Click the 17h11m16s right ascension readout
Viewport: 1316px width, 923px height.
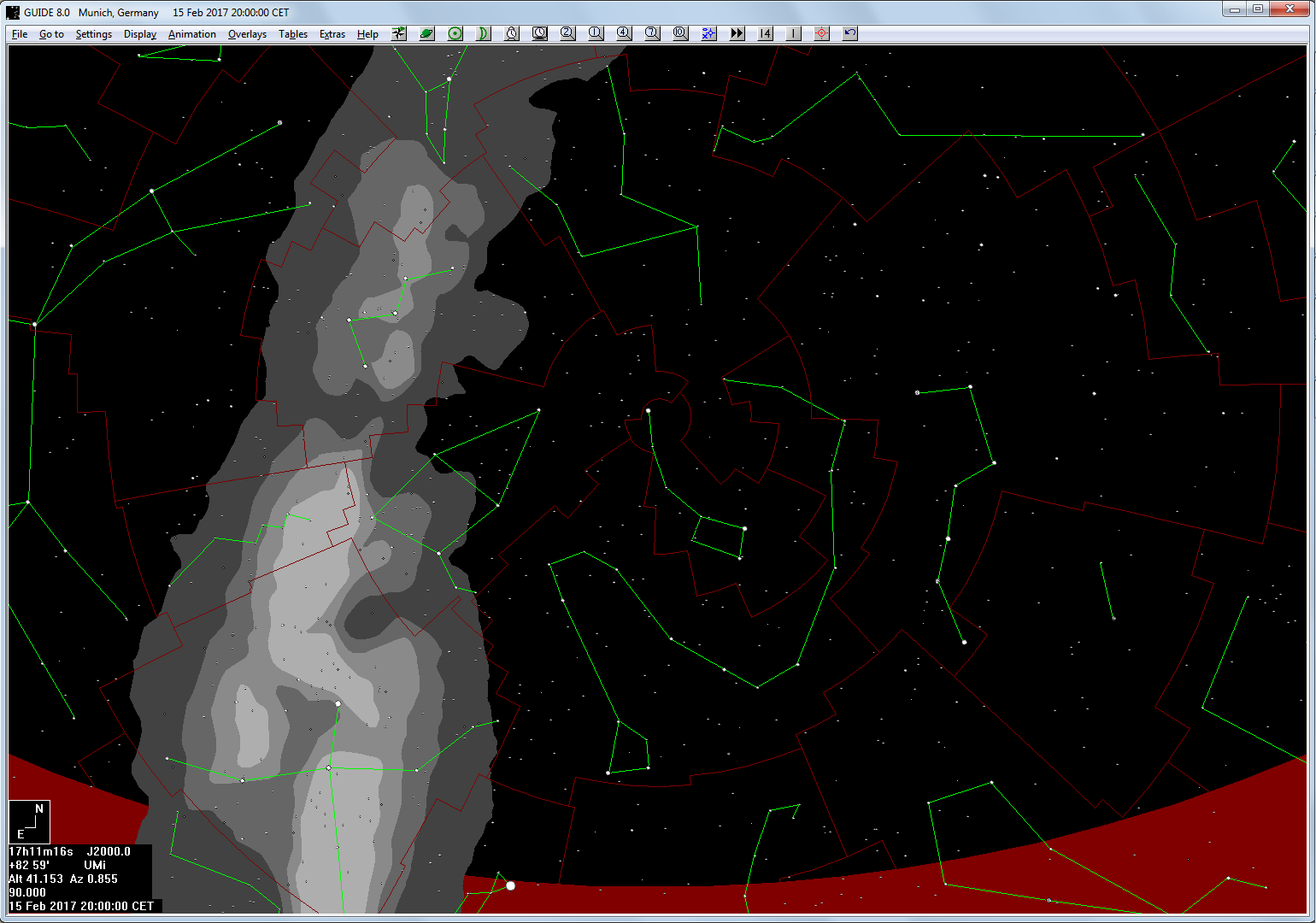coord(41,851)
